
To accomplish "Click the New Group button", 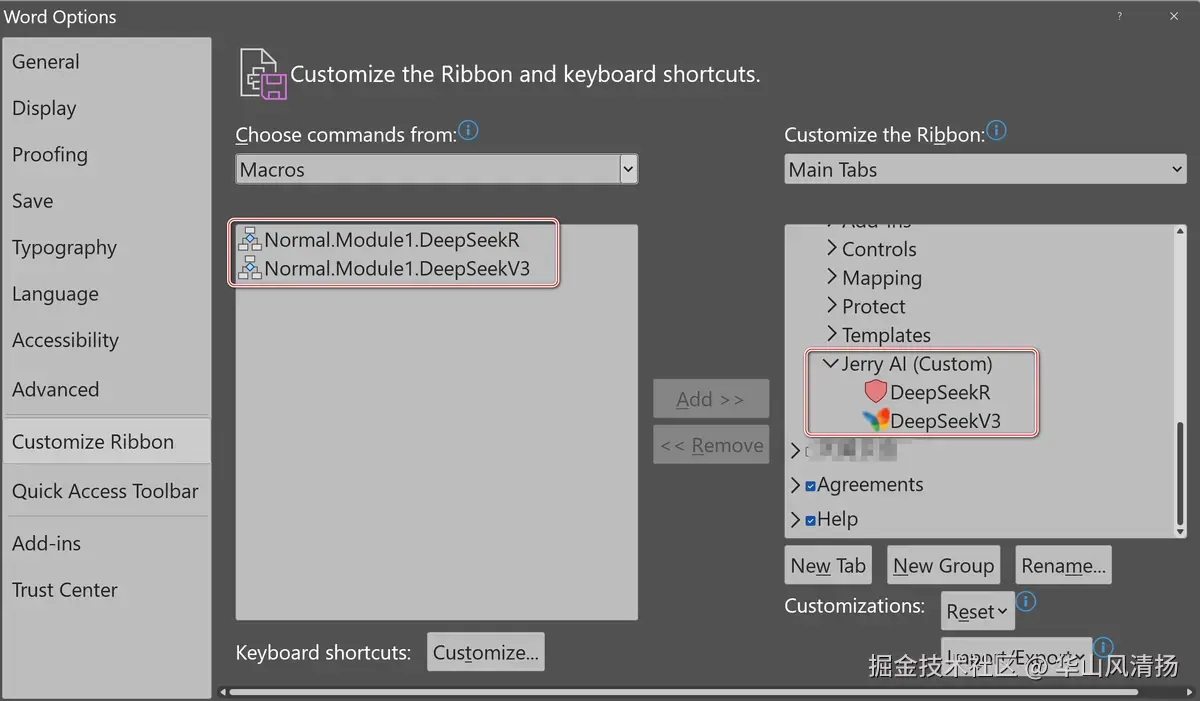I will tap(943, 565).
